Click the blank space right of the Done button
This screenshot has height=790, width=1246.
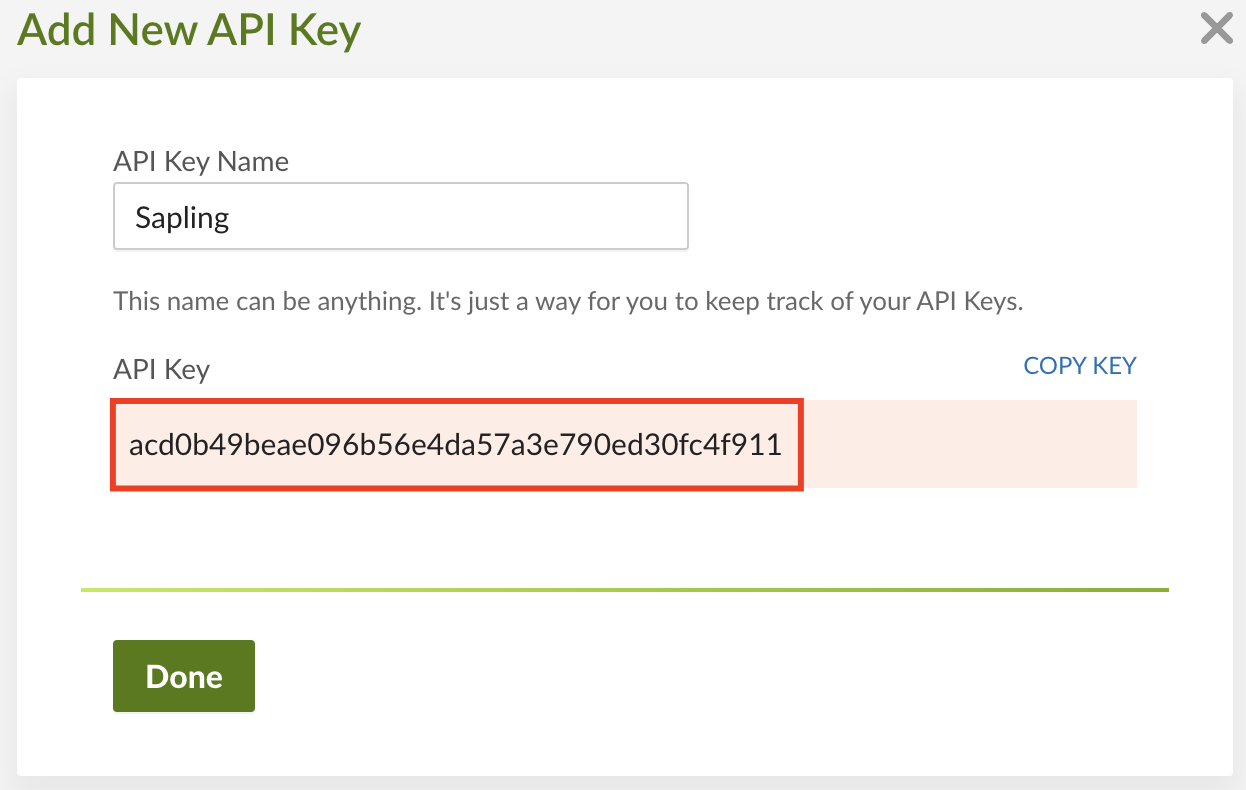(600, 676)
